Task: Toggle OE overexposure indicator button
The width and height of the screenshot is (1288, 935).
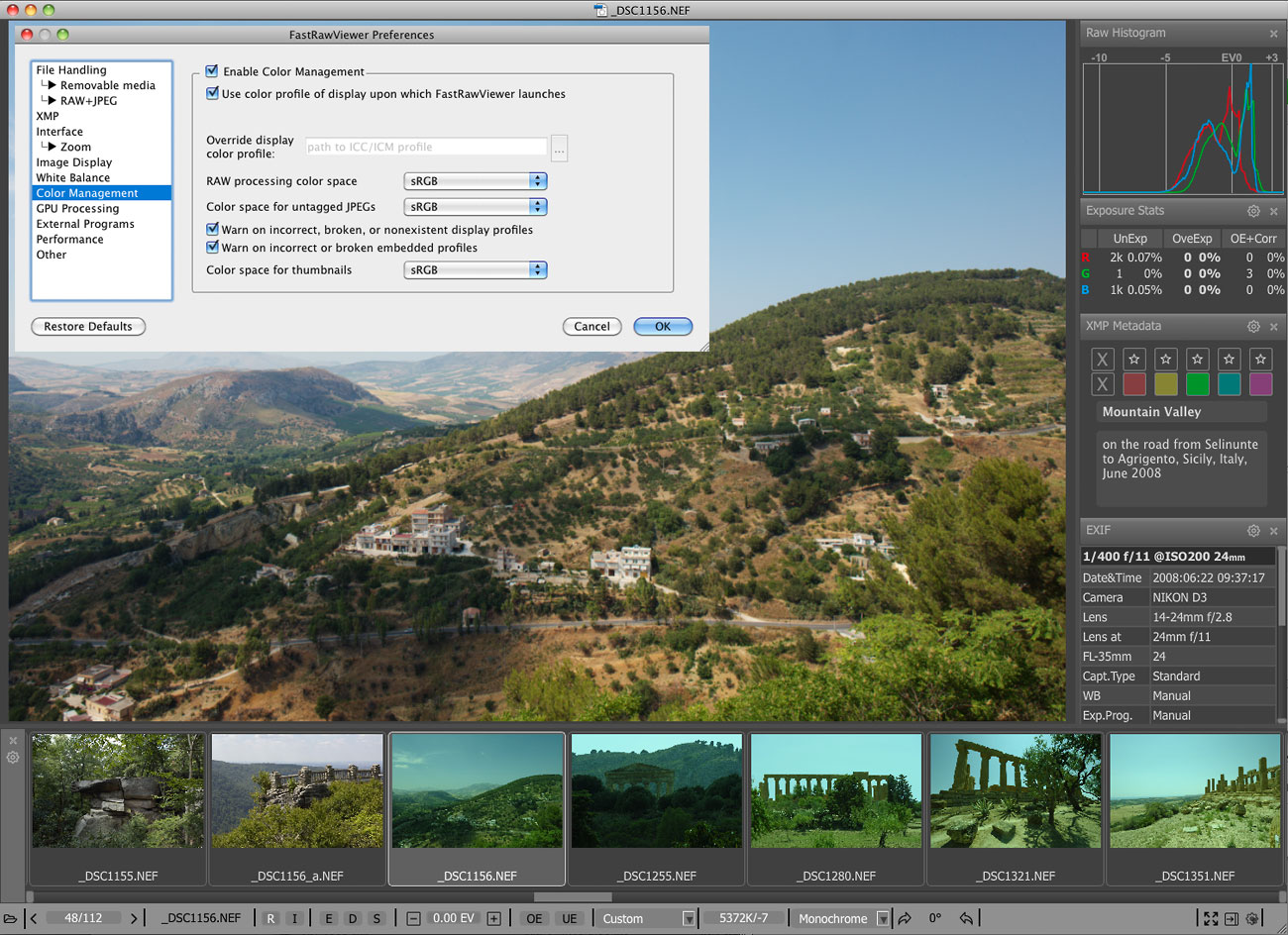Action: [x=534, y=918]
